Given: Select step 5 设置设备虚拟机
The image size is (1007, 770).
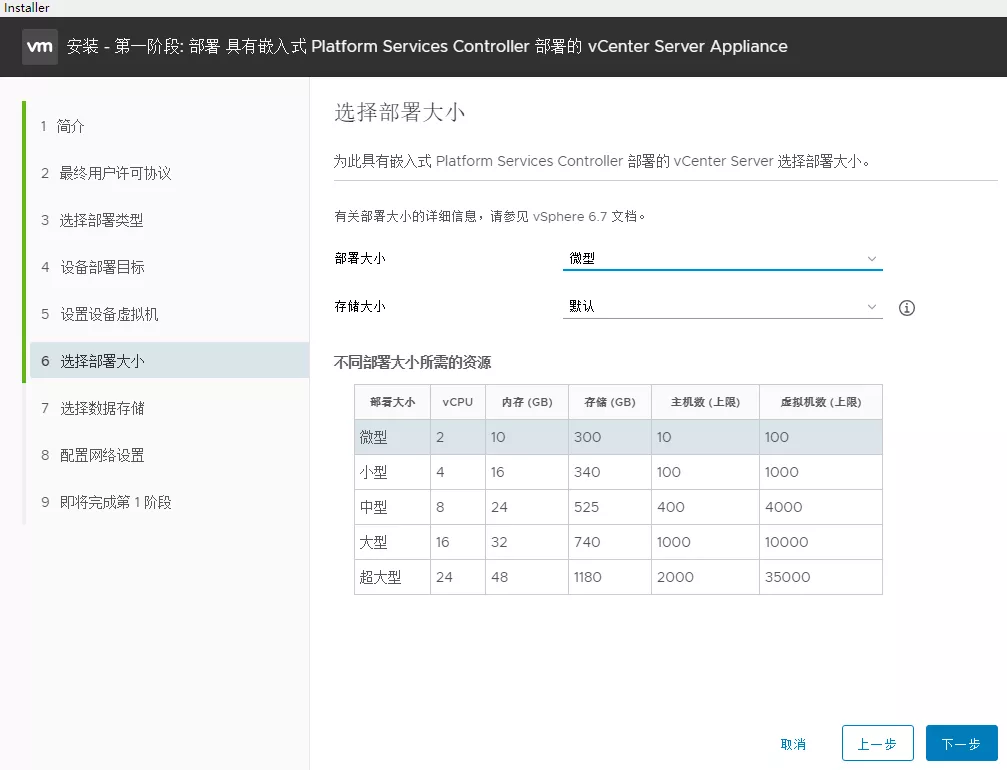Looking at the screenshot, I should (109, 314).
